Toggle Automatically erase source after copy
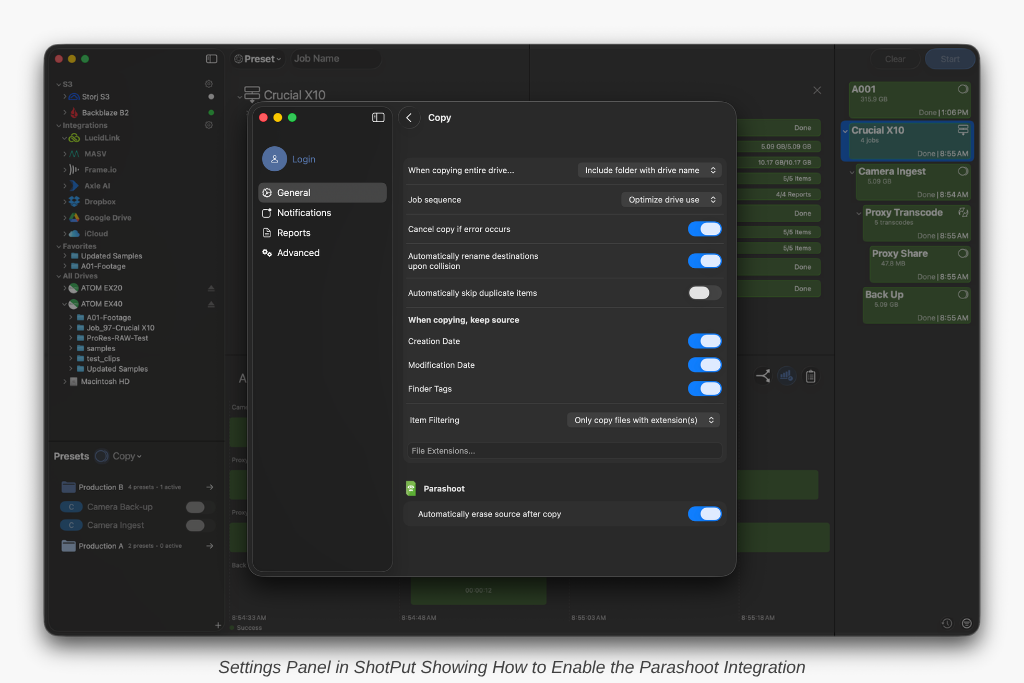 704,514
